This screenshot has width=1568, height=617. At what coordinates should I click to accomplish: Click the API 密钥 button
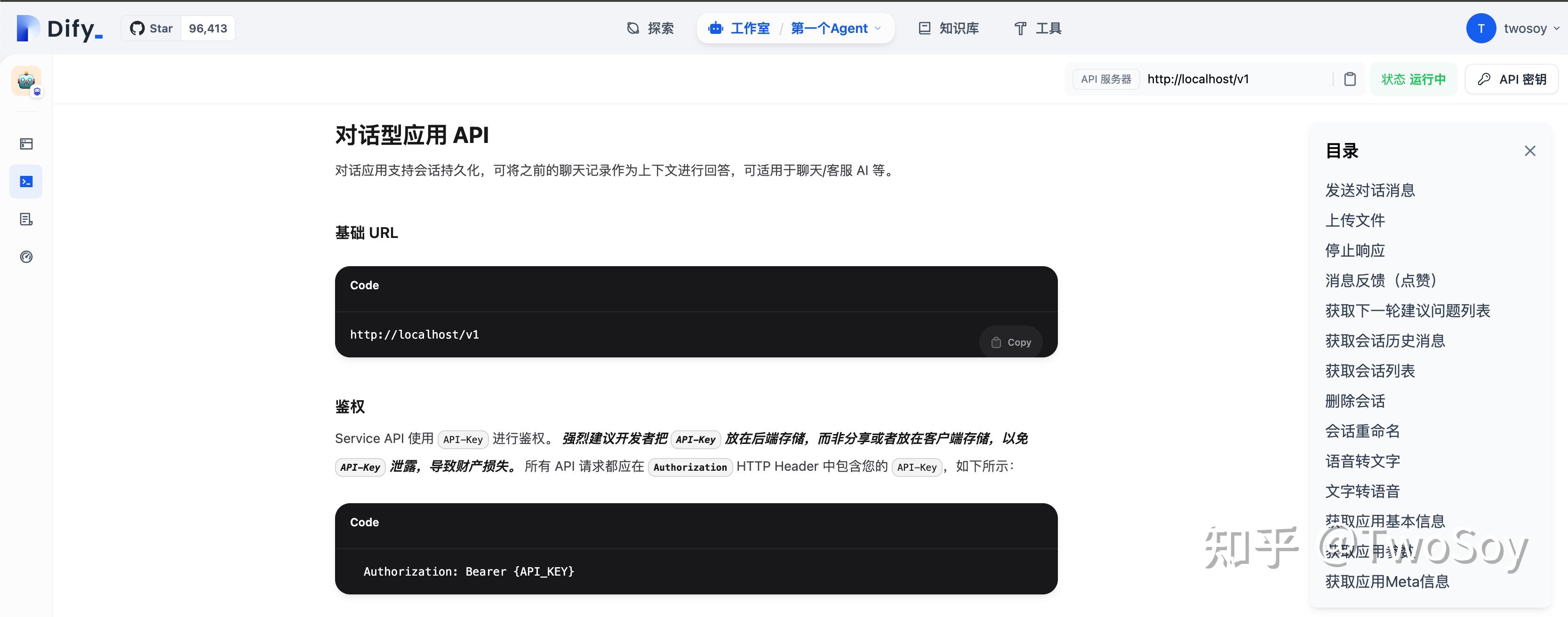pos(1512,79)
